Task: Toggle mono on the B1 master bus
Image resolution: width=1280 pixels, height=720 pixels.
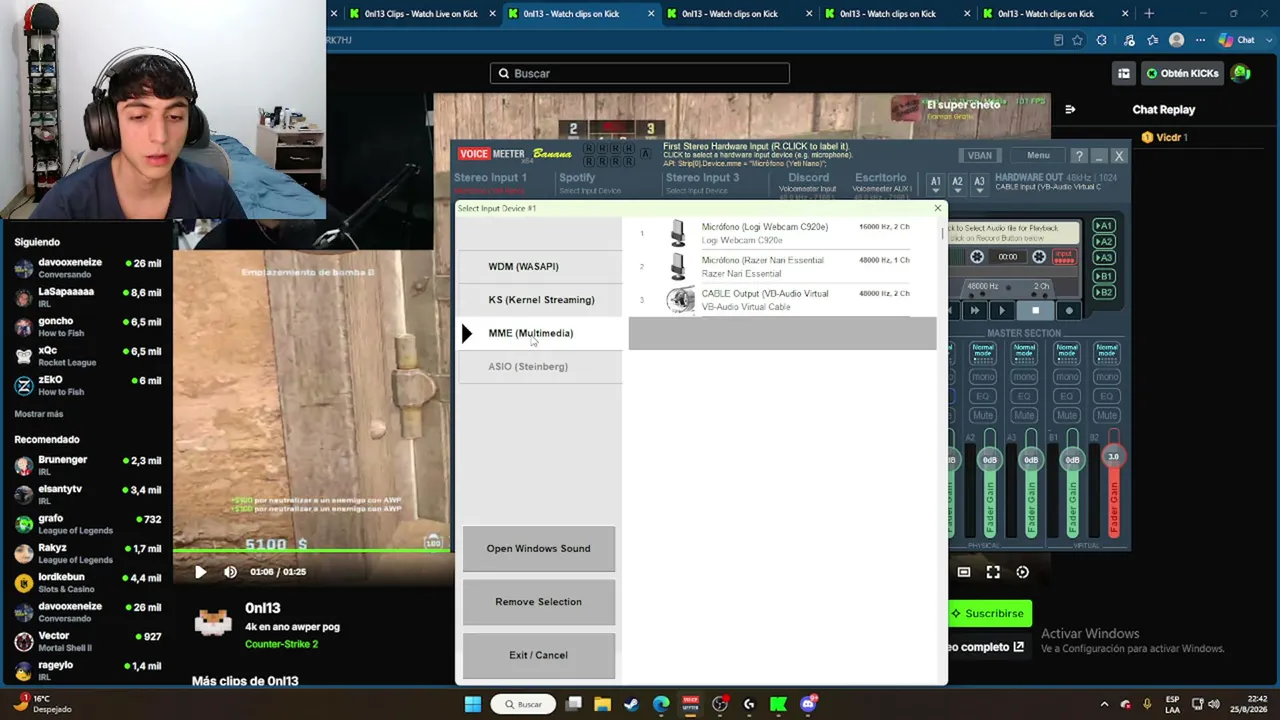Action: tap(1065, 377)
